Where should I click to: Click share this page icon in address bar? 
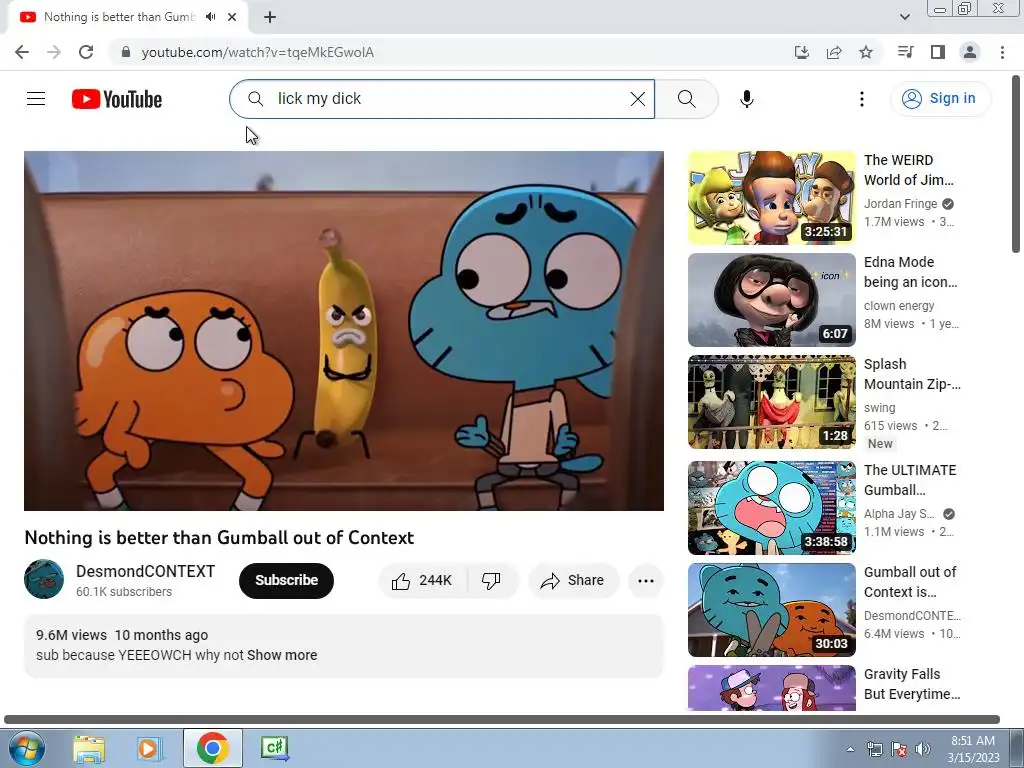click(834, 52)
